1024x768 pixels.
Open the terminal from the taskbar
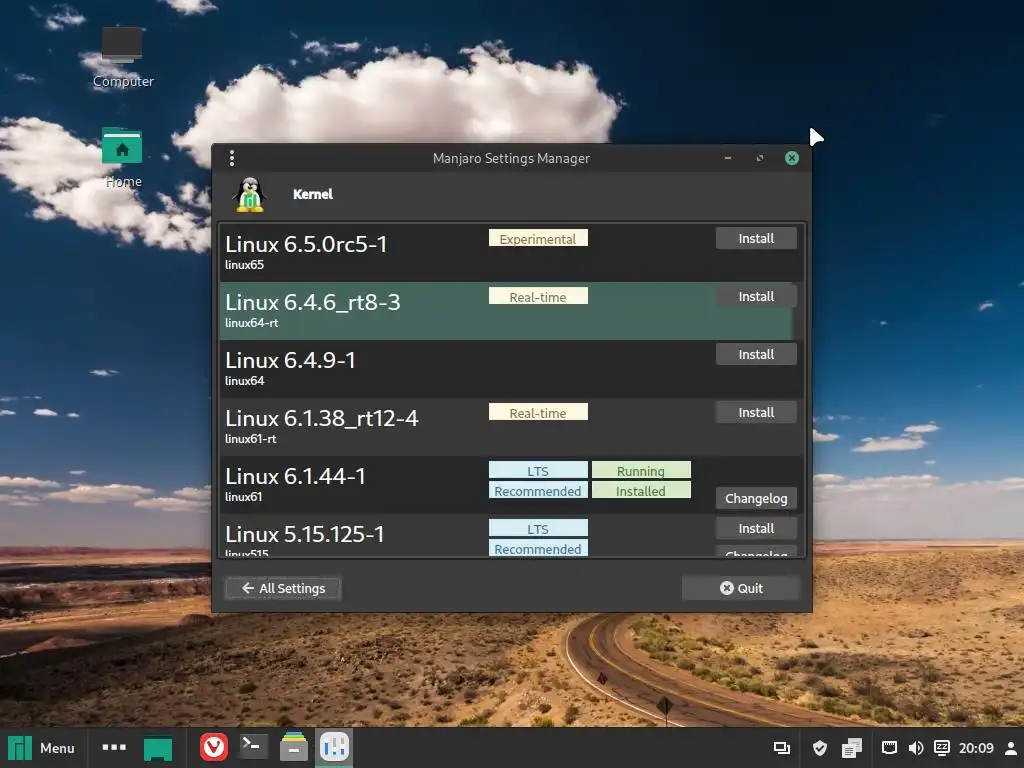[253, 746]
